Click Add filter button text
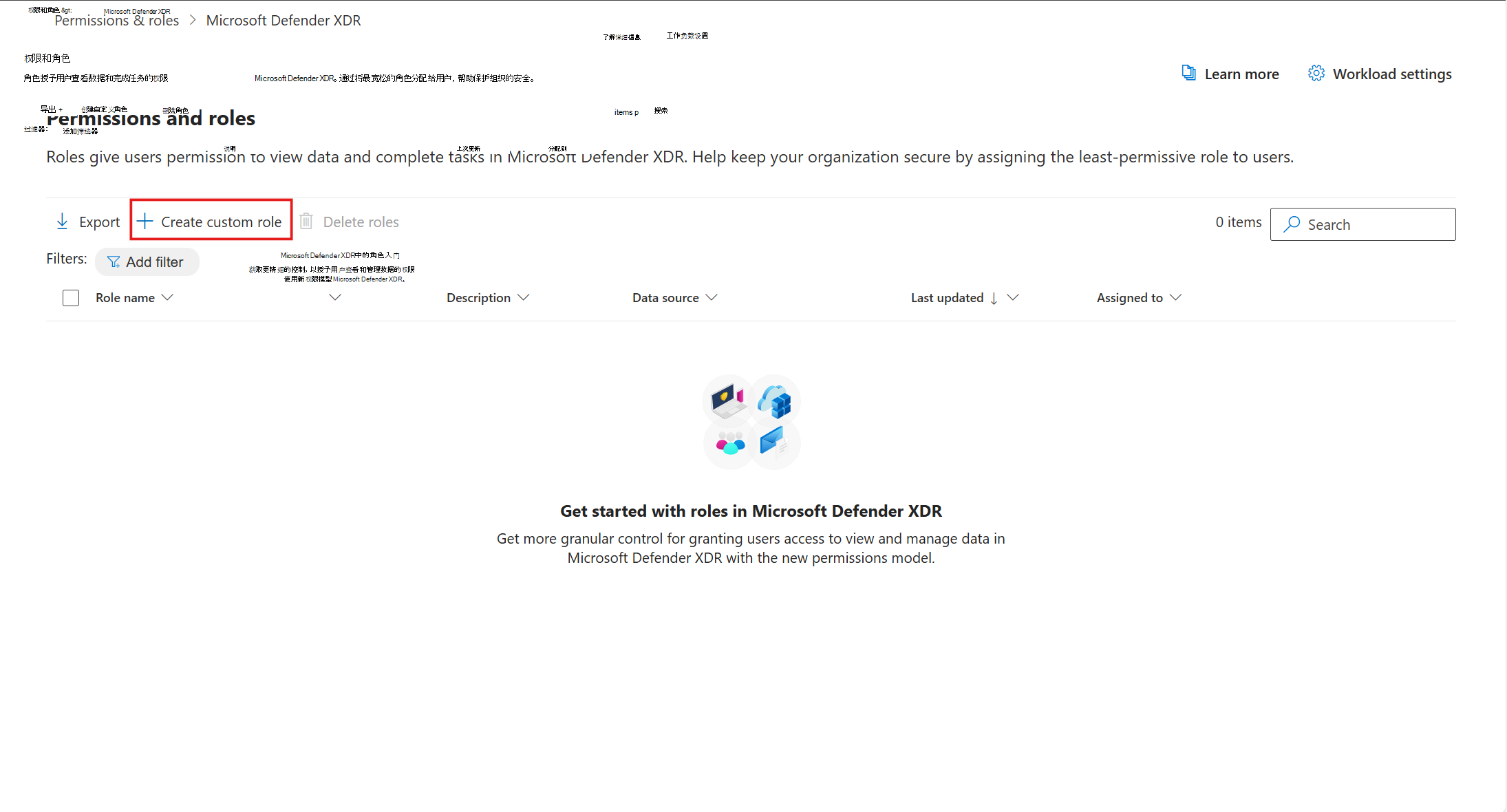 click(x=155, y=262)
